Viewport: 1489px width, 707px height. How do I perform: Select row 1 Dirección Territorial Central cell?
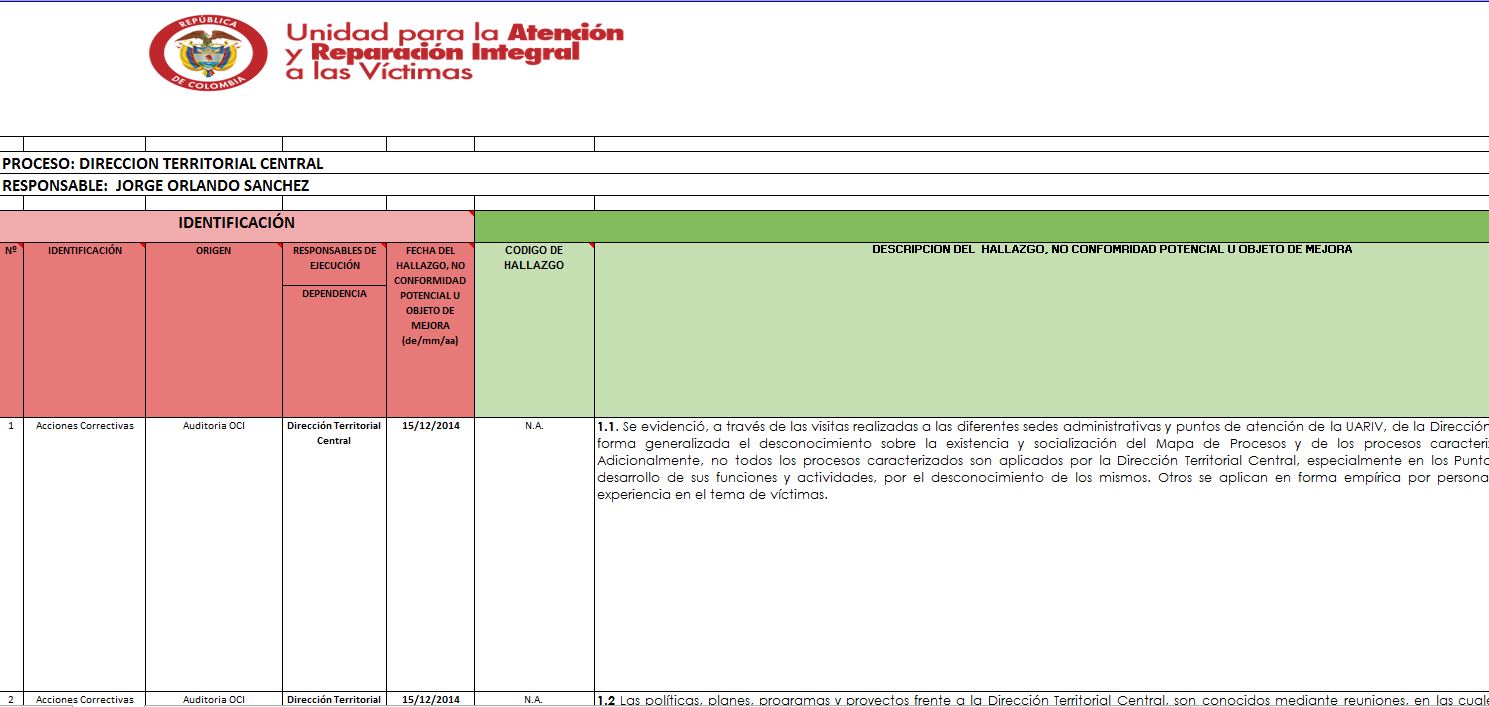pos(334,554)
